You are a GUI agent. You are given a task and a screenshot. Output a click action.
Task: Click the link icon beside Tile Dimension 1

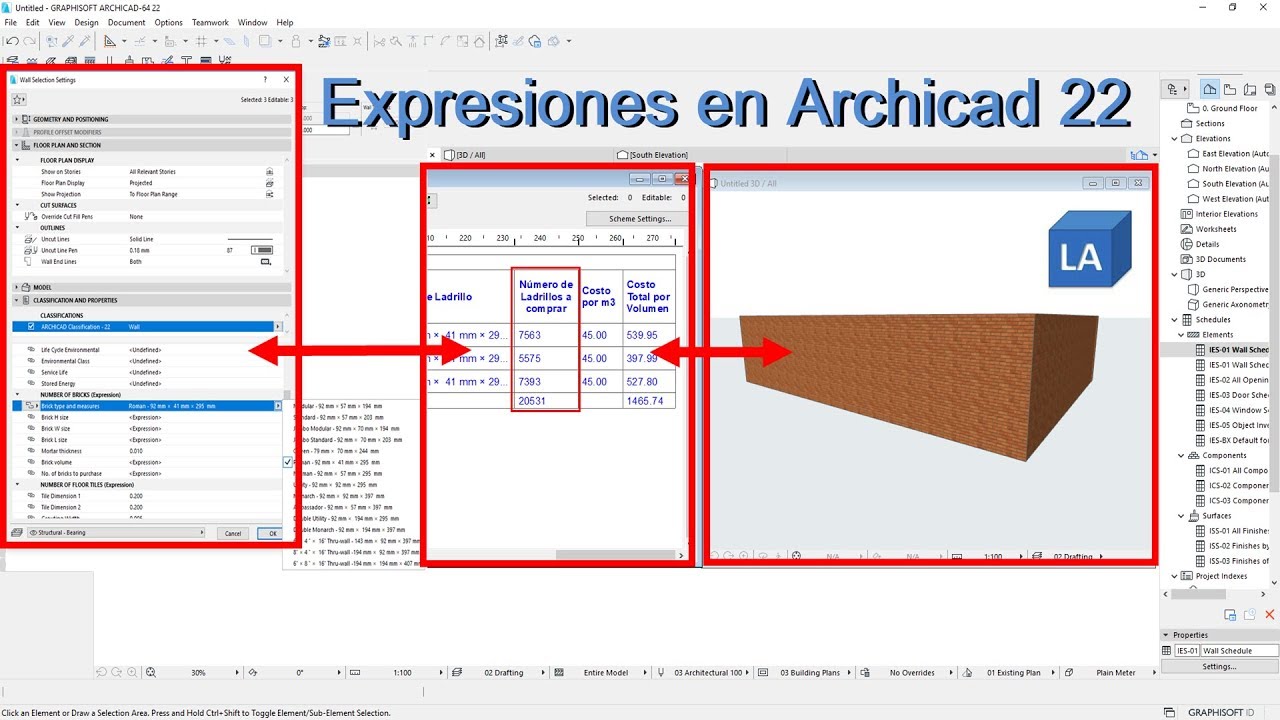pyautogui.click(x=30, y=496)
